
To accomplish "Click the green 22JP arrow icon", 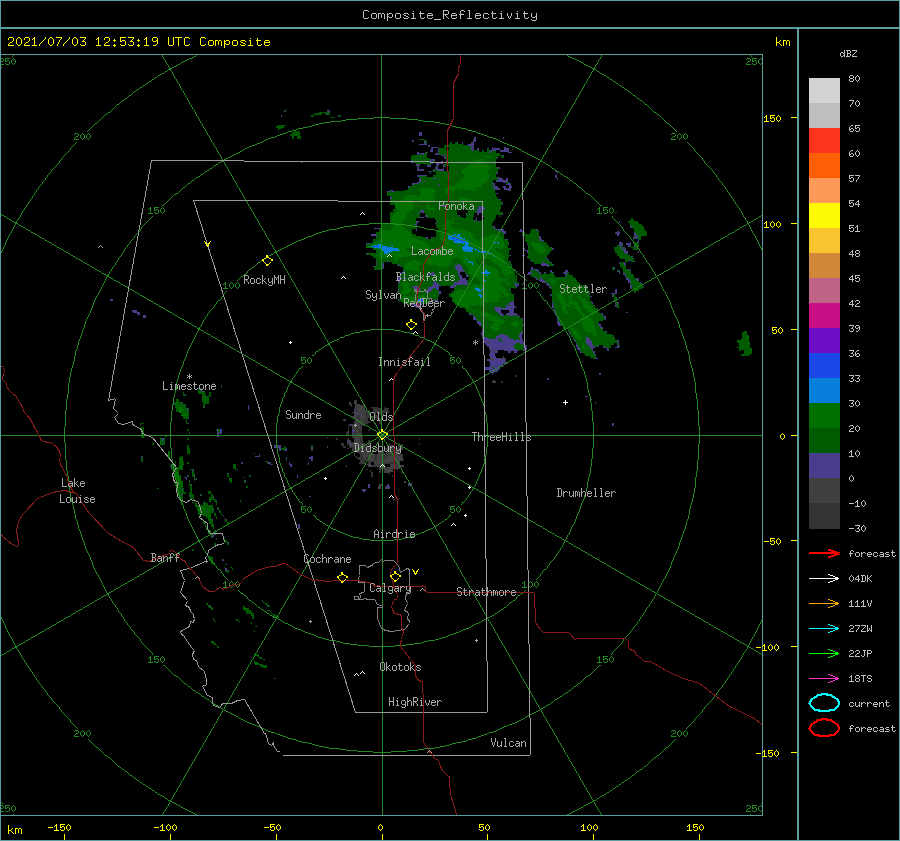I will coord(824,653).
